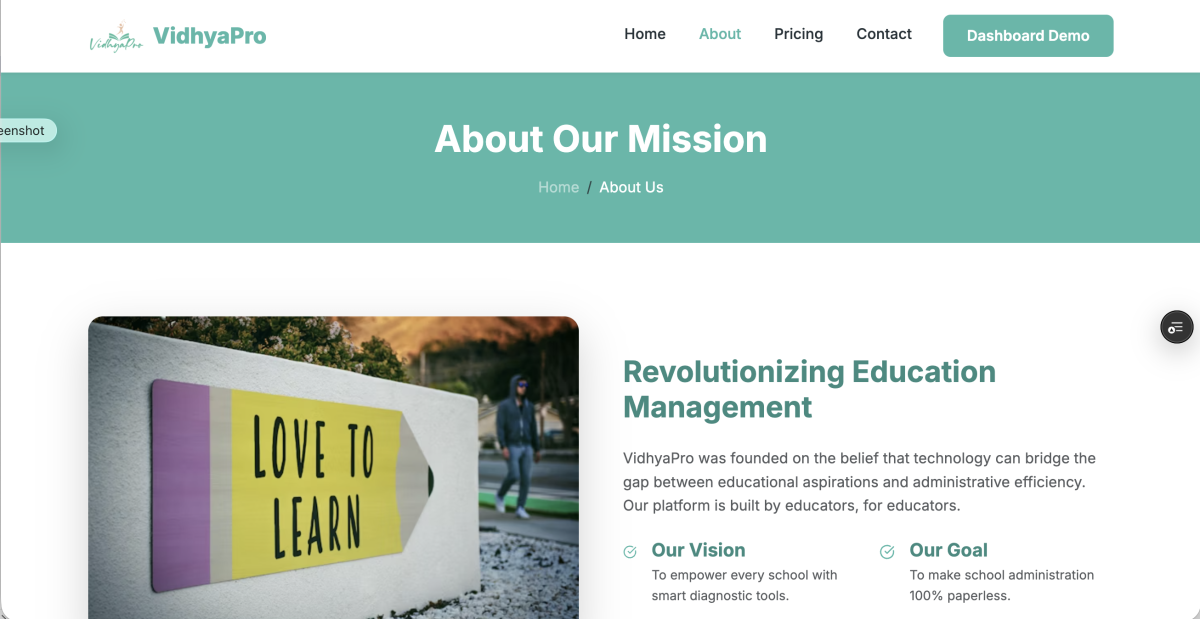The width and height of the screenshot is (1200, 619).
Task: Click the 100% paperless goal description
Action: [x=1002, y=585]
